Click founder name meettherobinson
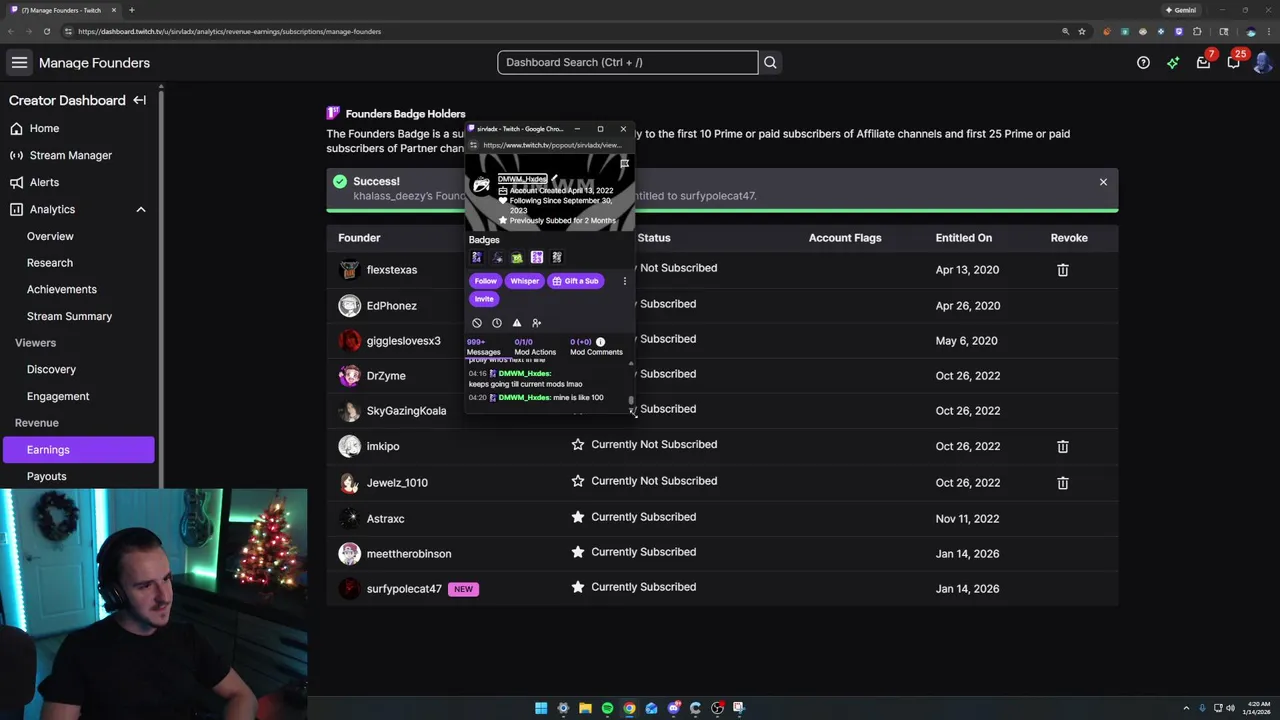The width and height of the screenshot is (1280, 720). [x=408, y=554]
